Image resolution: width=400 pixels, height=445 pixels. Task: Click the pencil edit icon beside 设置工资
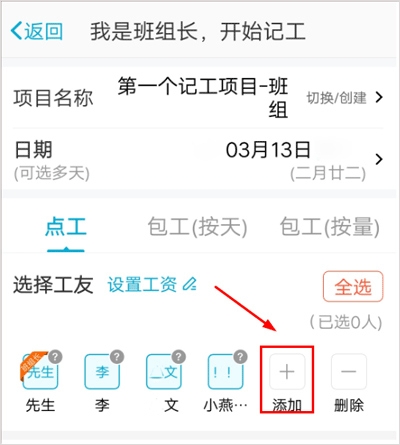[190, 284]
